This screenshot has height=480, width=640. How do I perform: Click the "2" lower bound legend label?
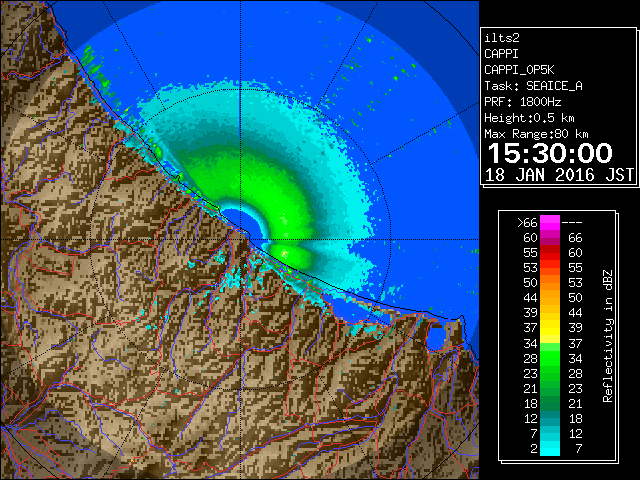click(534, 449)
